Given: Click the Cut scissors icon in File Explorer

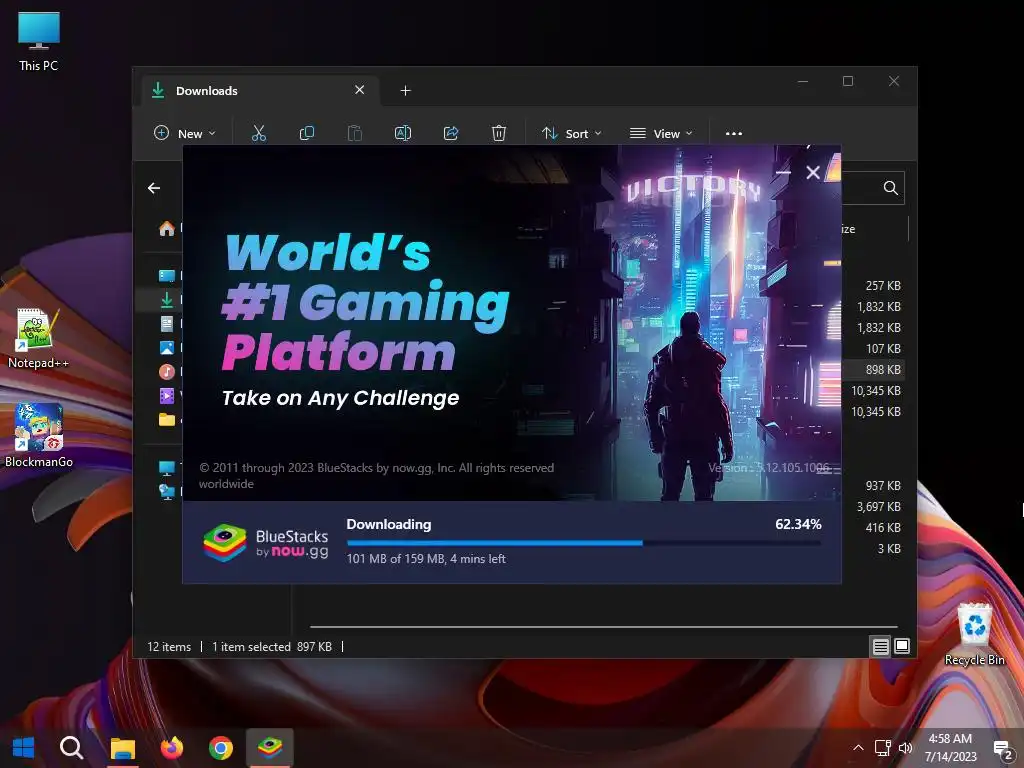Looking at the screenshot, I should coord(259,133).
